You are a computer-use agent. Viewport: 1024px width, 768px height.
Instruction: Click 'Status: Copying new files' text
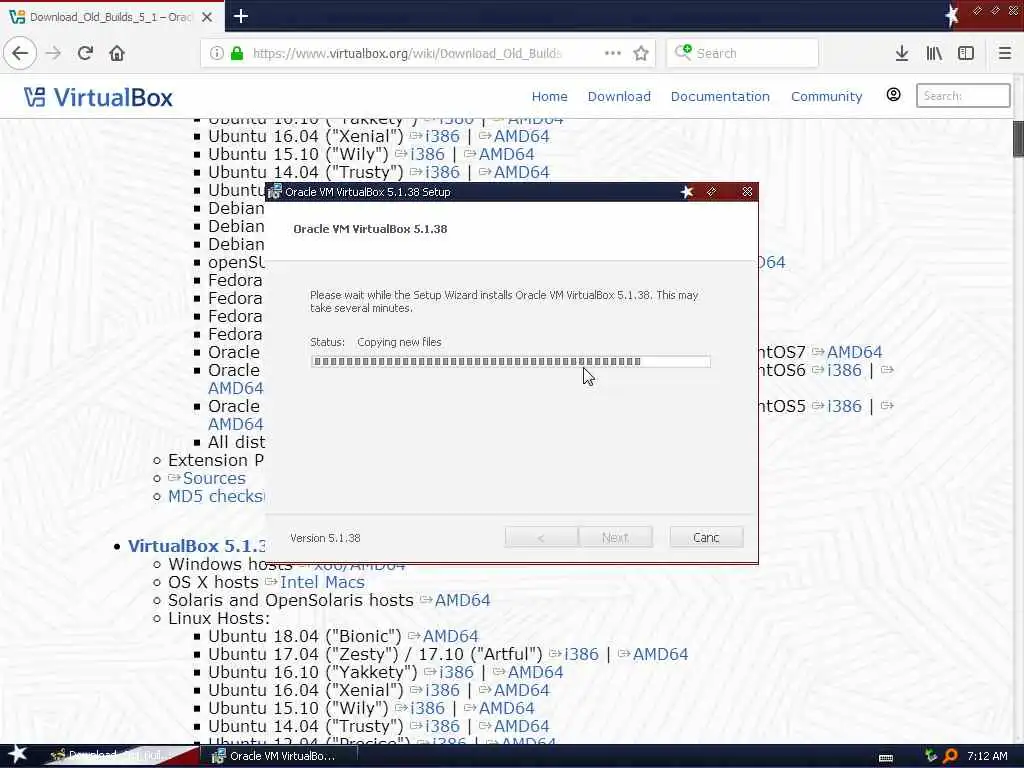click(376, 342)
